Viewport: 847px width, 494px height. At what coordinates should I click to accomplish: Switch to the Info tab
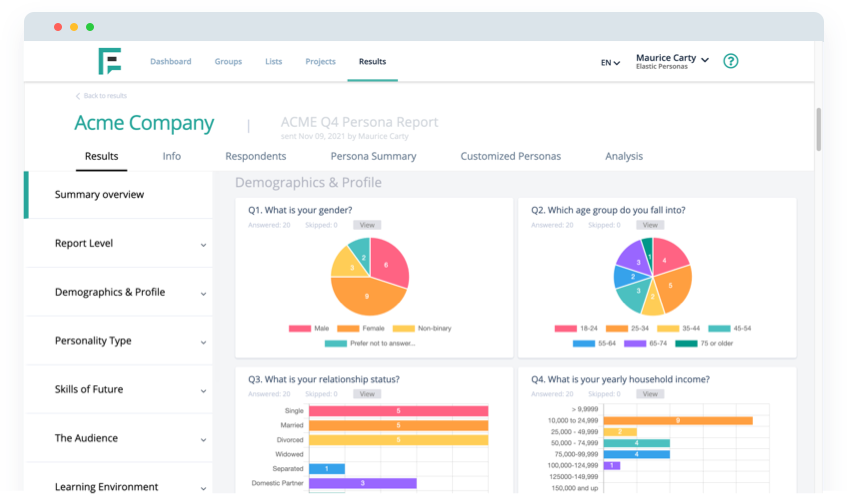click(x=172, y=156)
